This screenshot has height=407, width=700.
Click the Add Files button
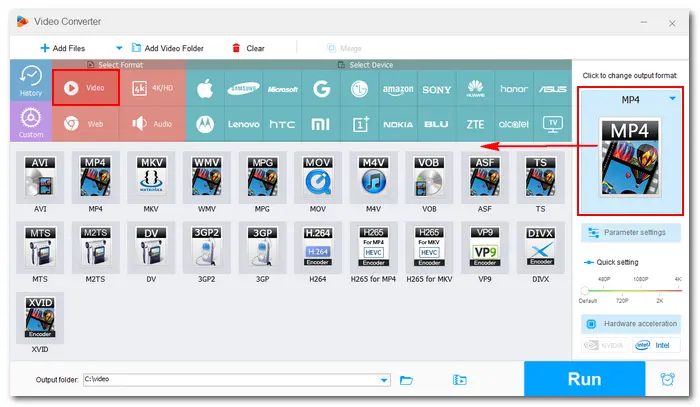(x=63, y=48)
